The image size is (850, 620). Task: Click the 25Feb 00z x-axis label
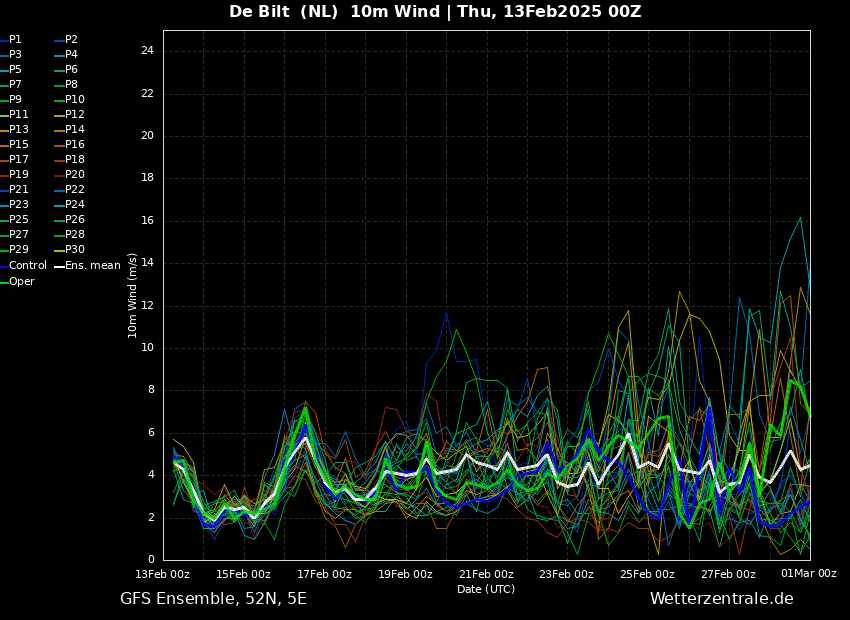[648, 574]
